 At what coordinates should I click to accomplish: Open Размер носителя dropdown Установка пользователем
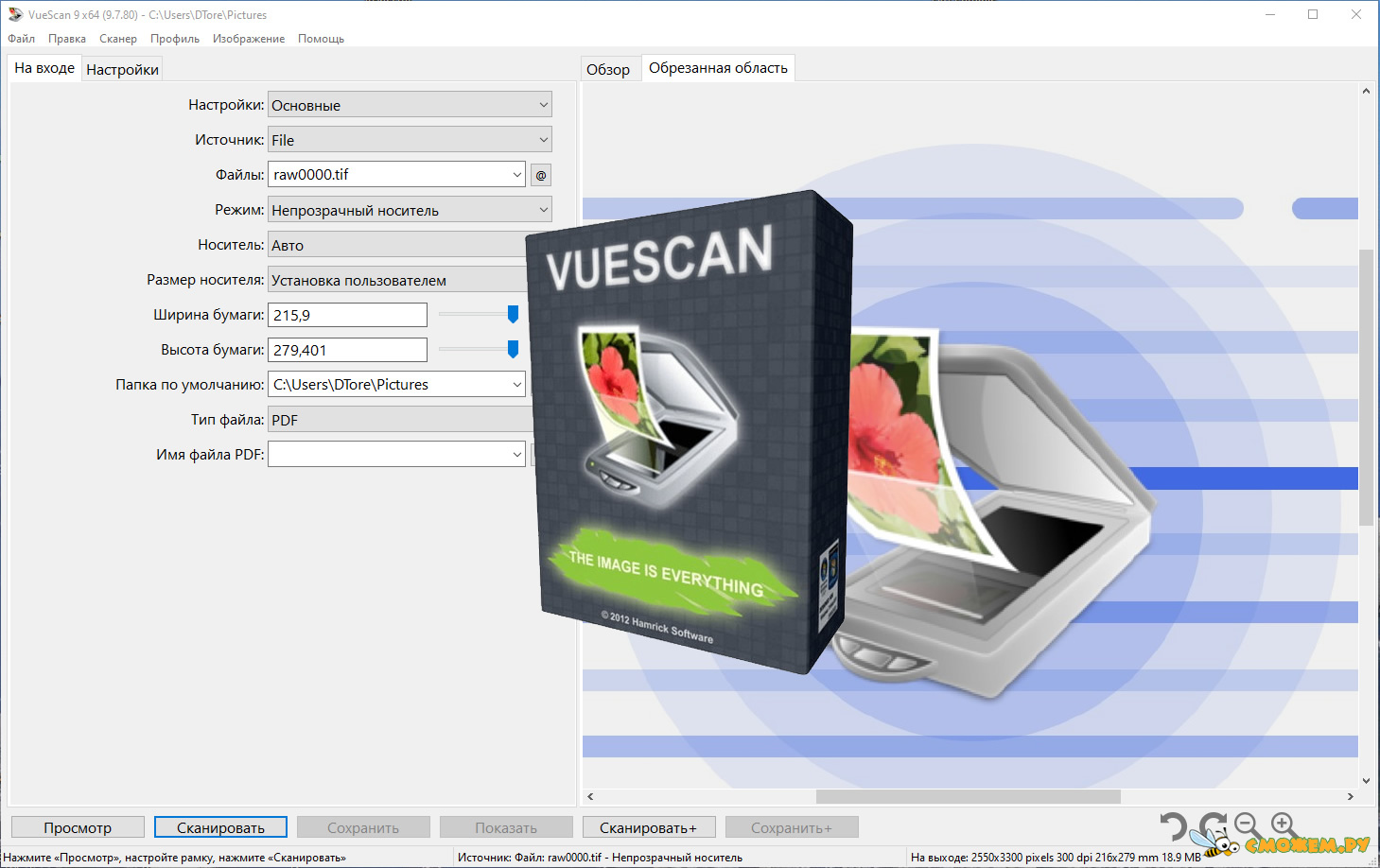(x=397, y=280)
